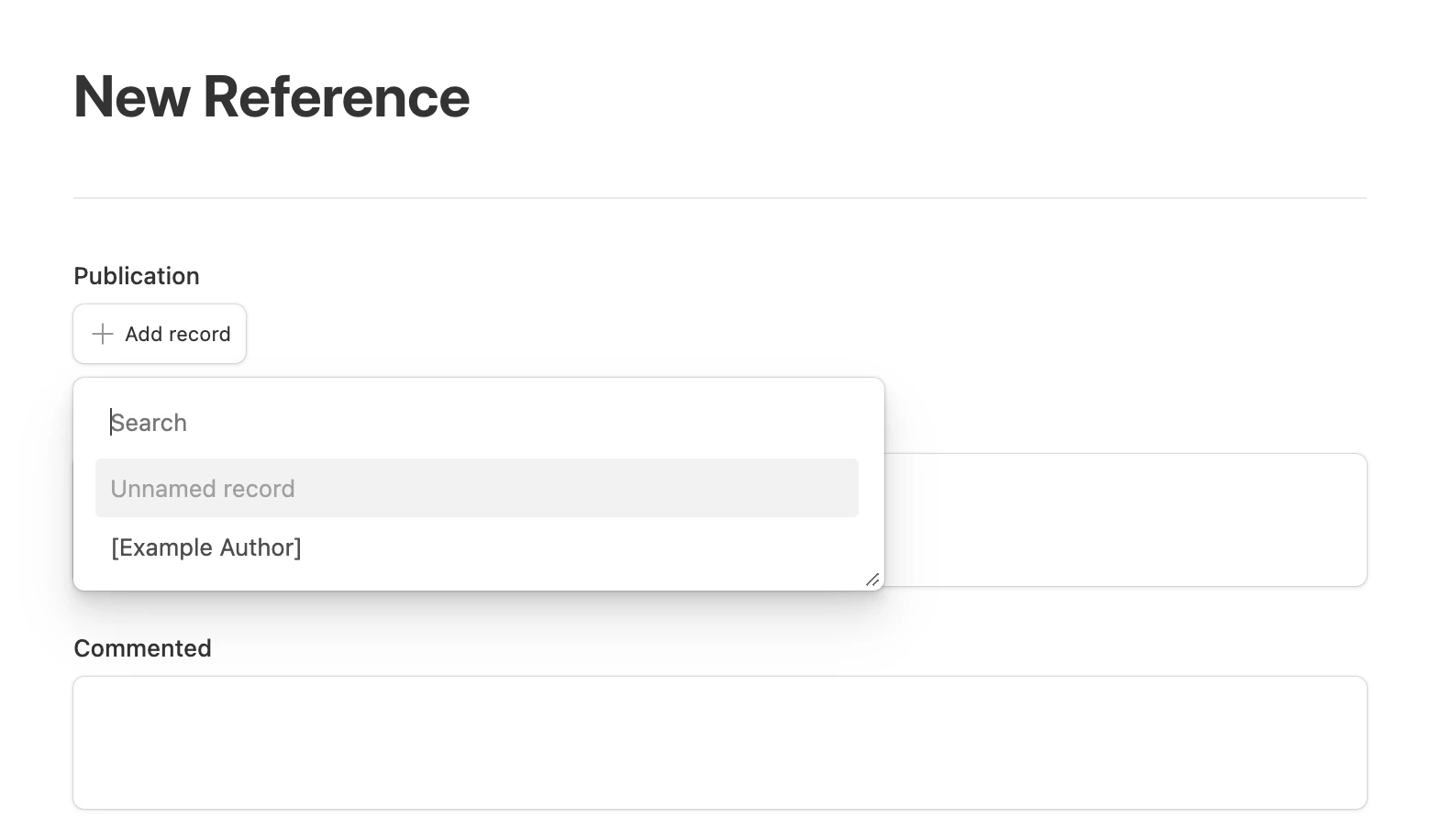This screenshot has height=840, width=1442.
Task: Click the word Reference in the title
Action: [x=336, y=97]
